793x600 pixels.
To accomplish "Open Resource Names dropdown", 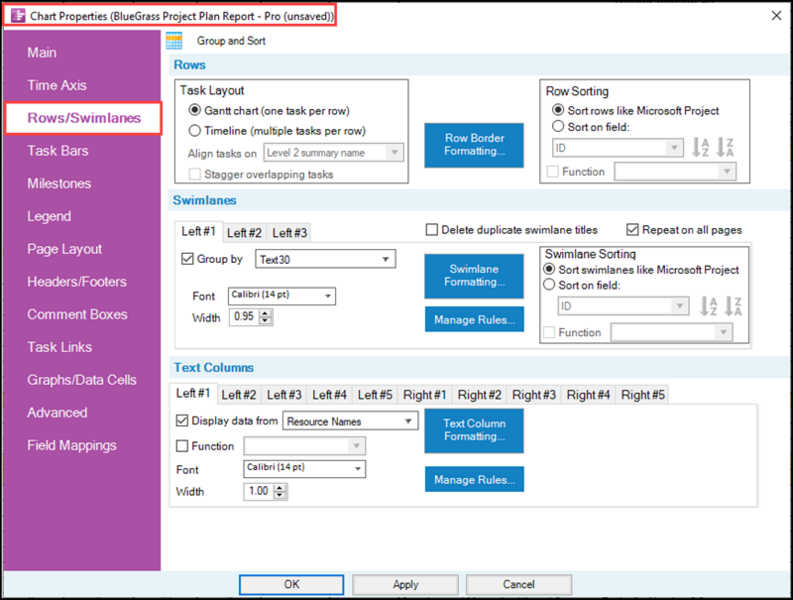I will [350, 421].
